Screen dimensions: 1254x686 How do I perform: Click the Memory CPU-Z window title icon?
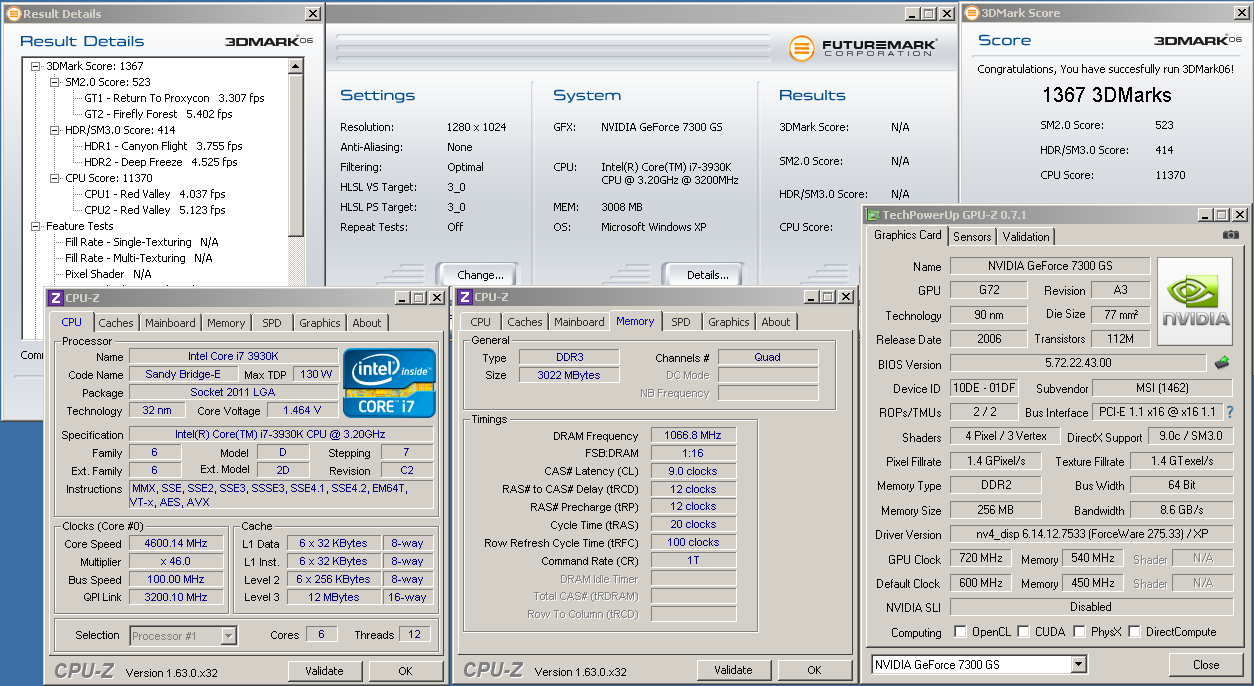tap(464, 297)
